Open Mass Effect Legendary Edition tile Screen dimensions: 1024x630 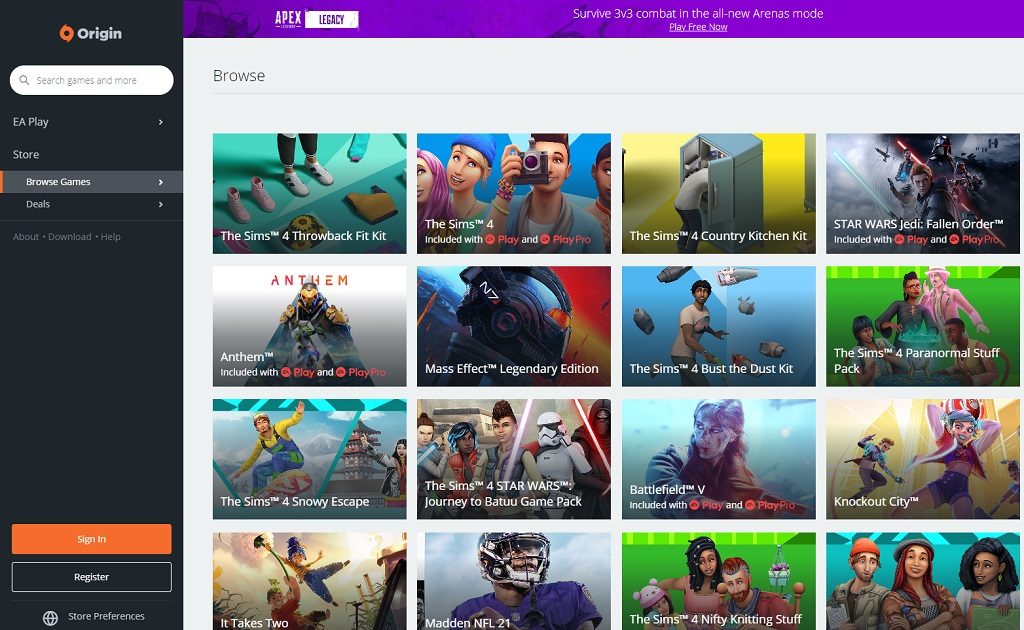(x=514, y=326)
